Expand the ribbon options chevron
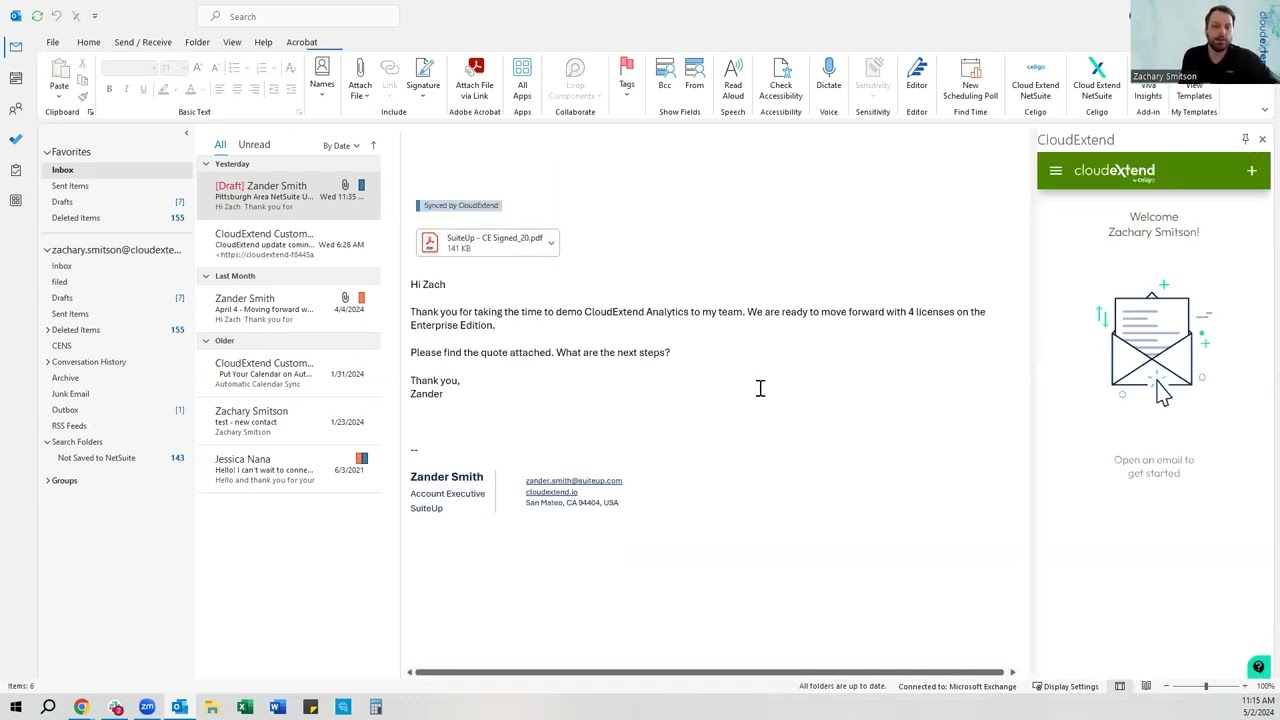The image size is (1280, 720). click(x=1265, y=111)
